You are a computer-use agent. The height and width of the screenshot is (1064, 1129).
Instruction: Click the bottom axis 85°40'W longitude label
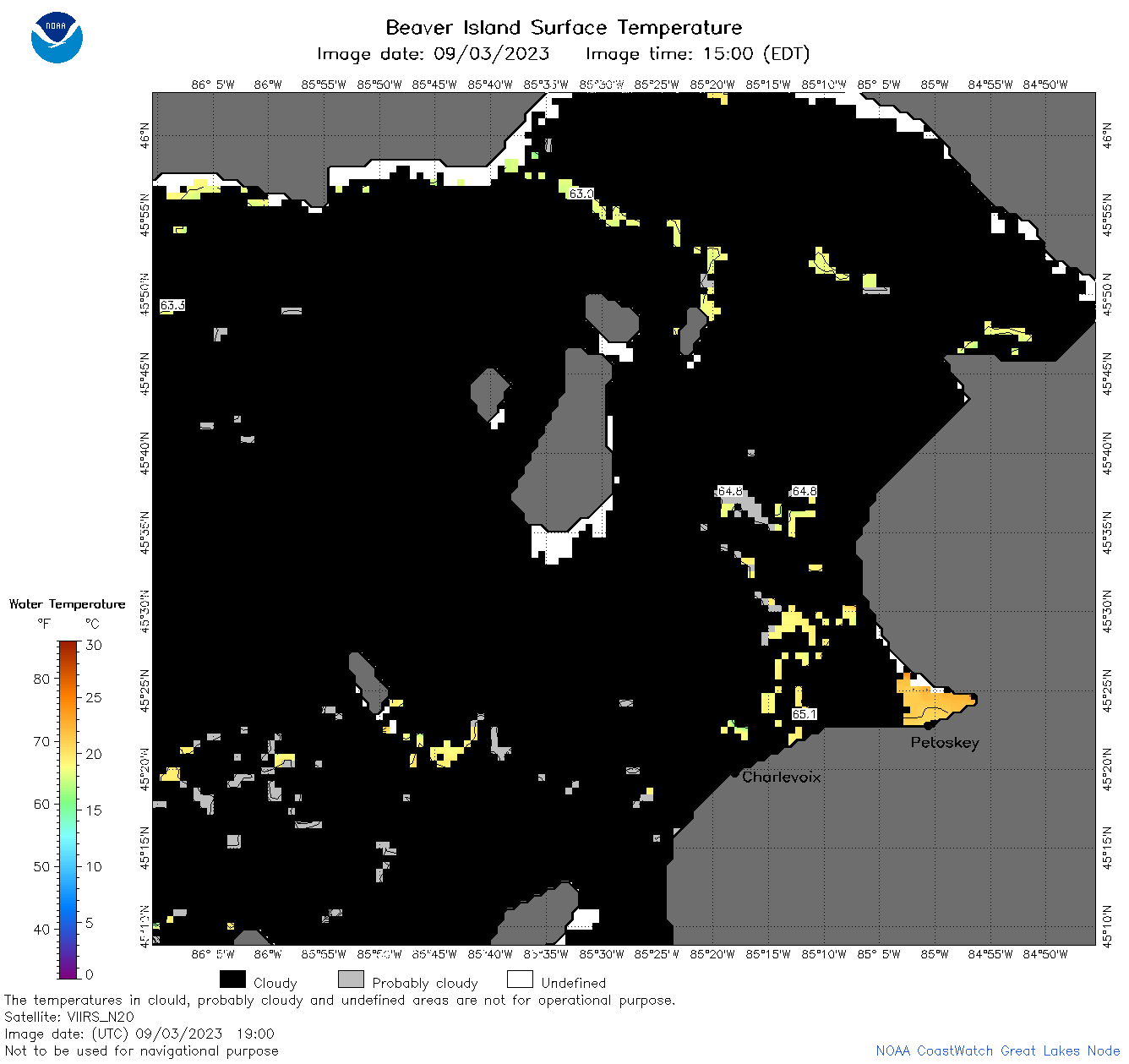pos(490,954)
